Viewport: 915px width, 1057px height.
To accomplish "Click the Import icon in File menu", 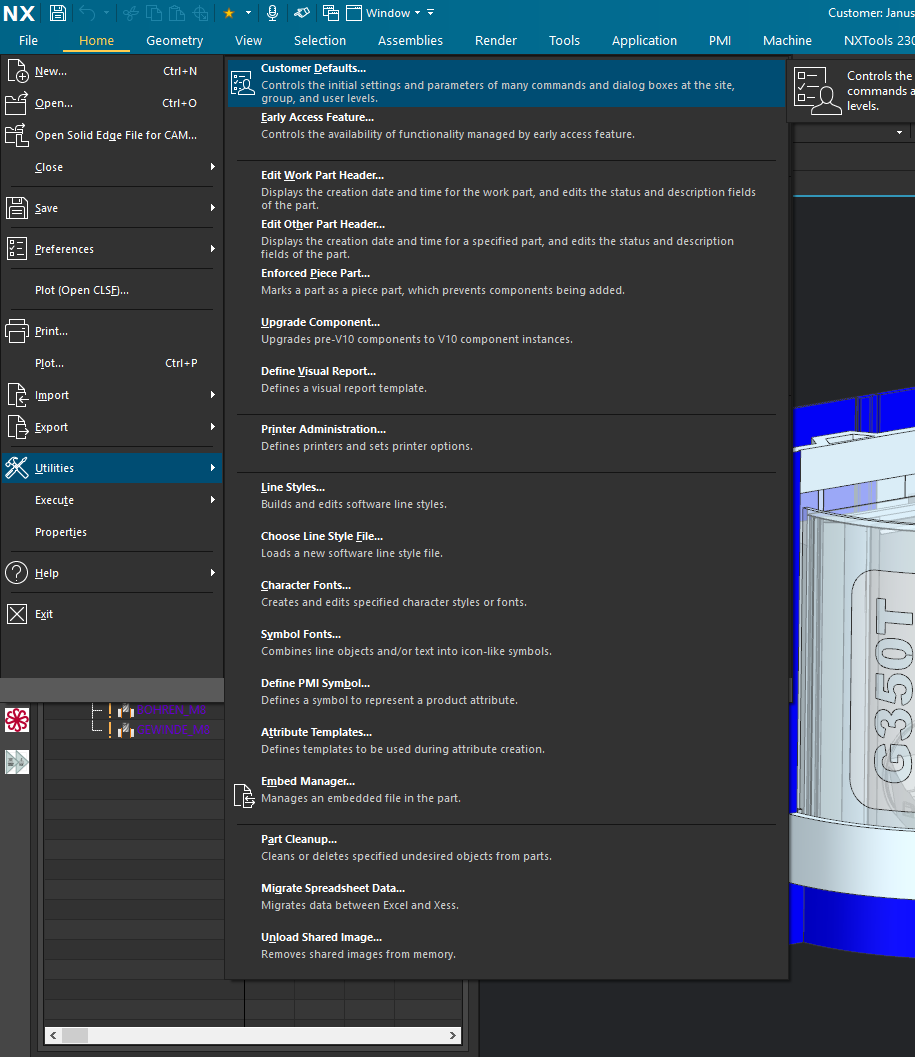I will (17, 395).
